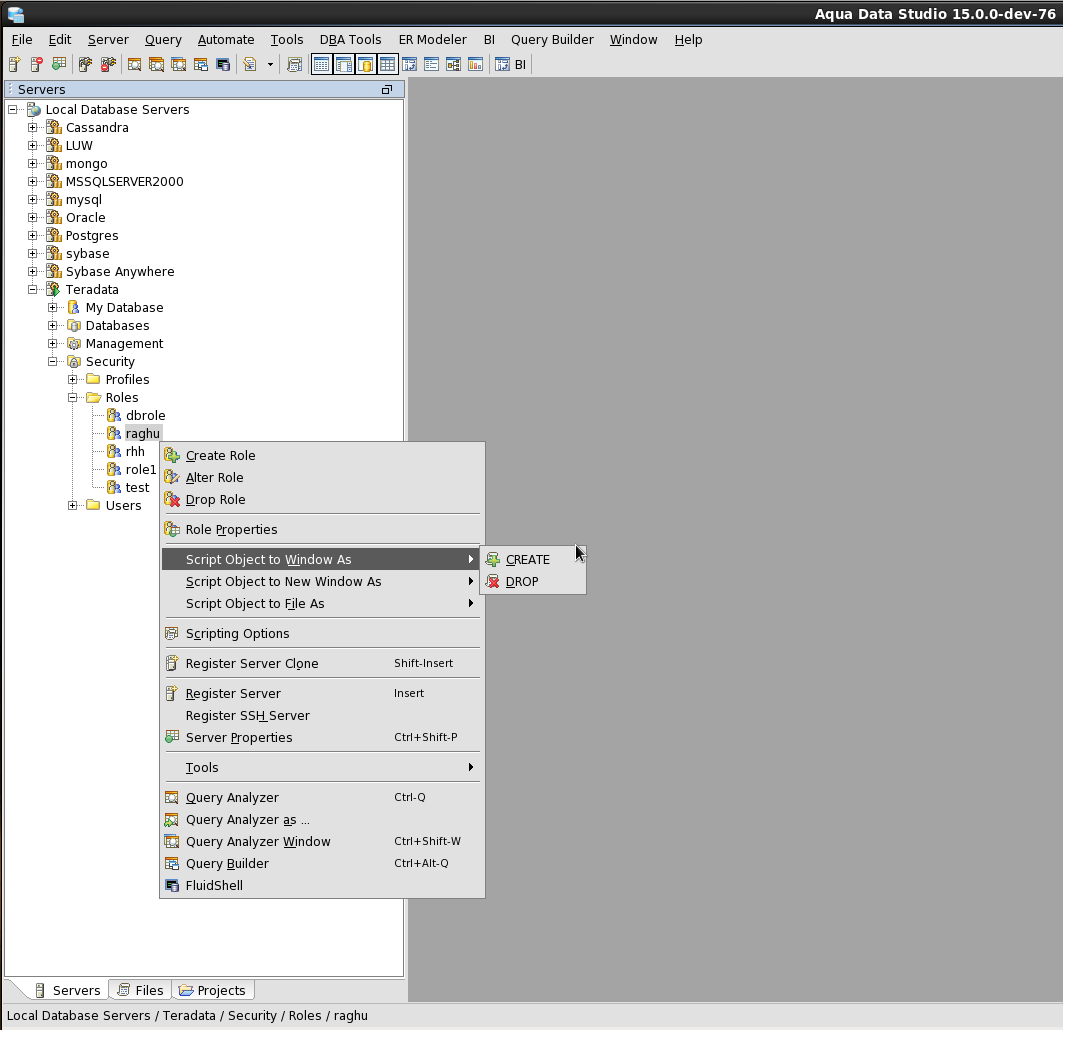Expand the Oracle server node
1069x1040 pixels.
pyautogui.click(x=33, y=218)
